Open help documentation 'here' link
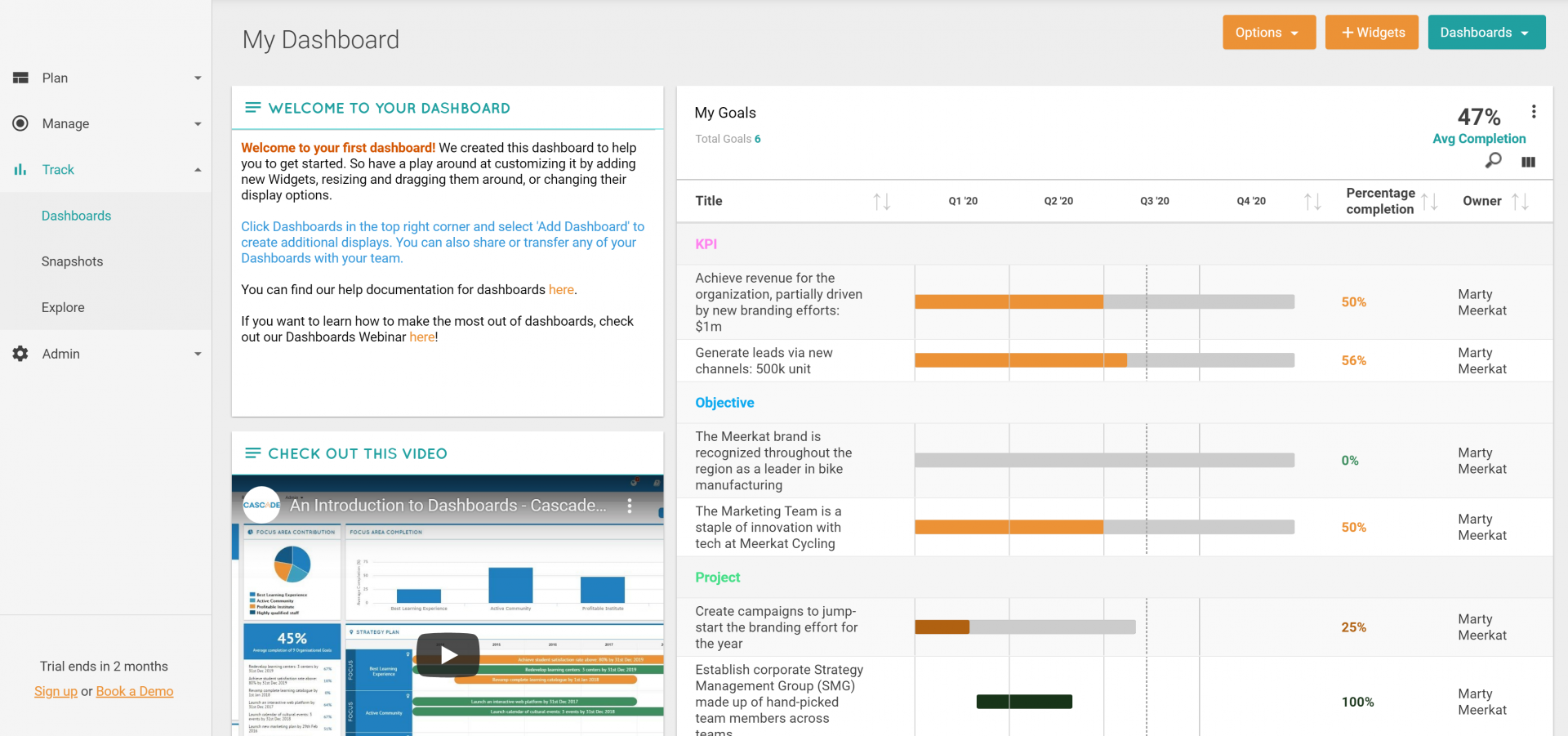Screen dimensions: 1568x736 click(561, 289)
